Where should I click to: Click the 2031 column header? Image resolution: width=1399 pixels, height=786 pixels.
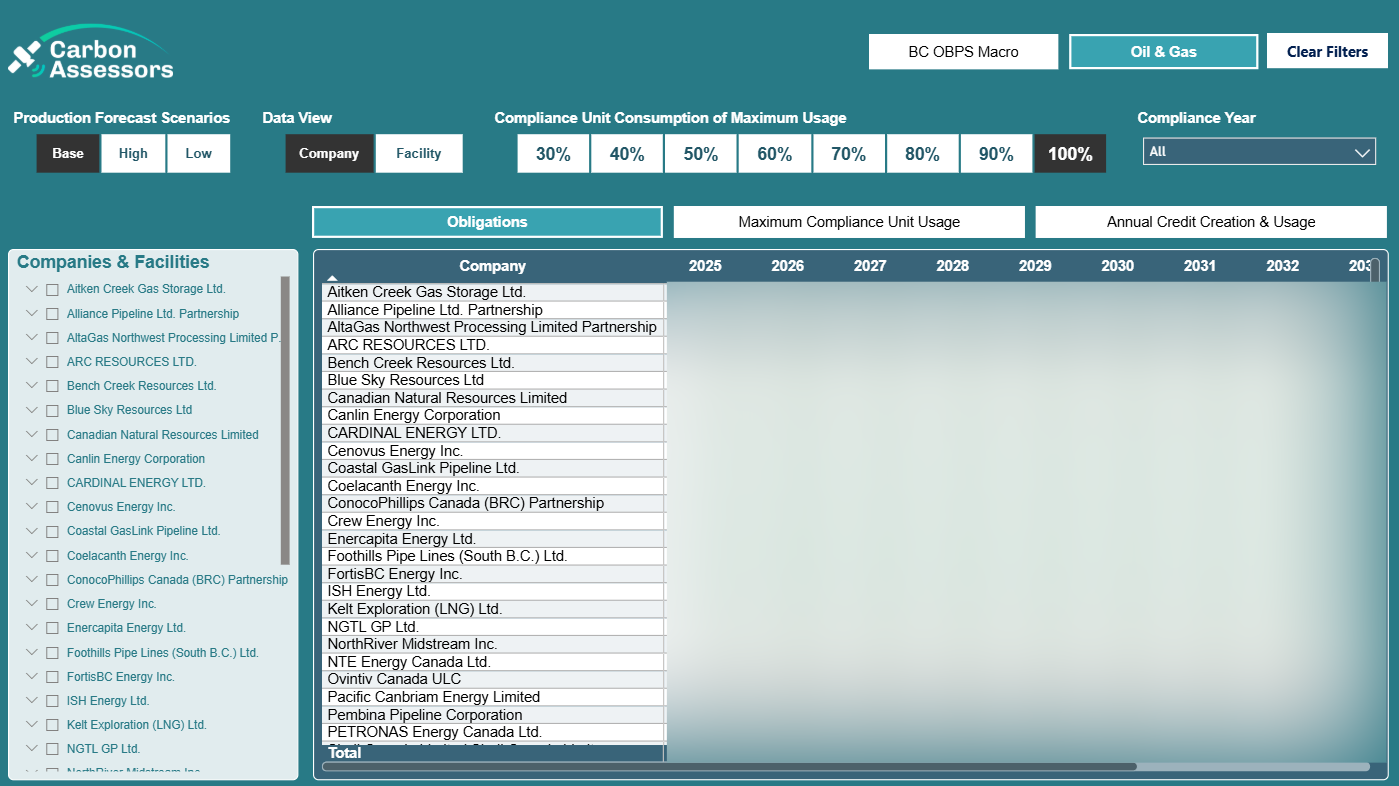[1200, 266]
